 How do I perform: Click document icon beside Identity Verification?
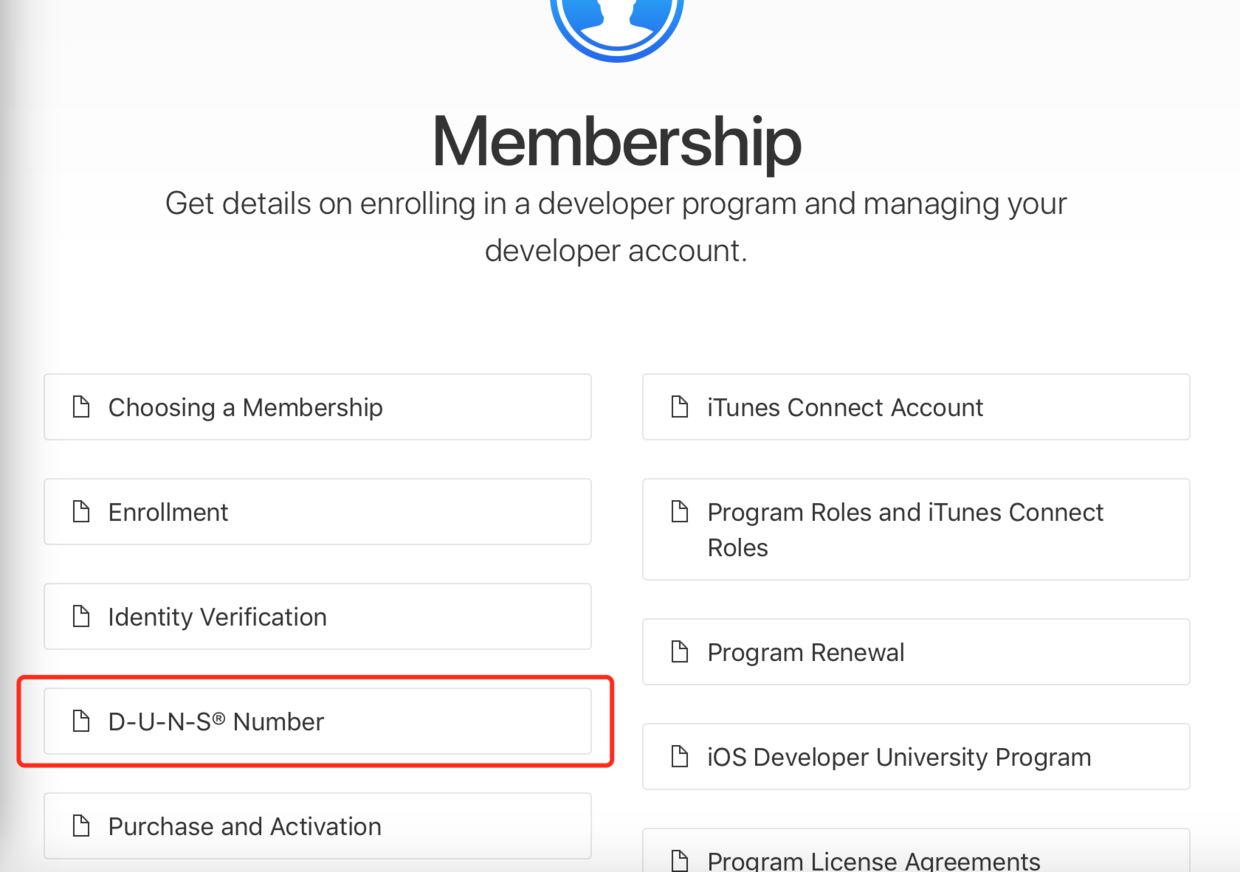pyautogui.click(x=81, y=617)
